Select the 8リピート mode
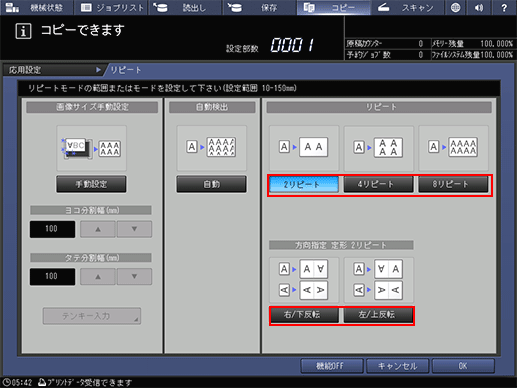Image resolution: width=517 pixels, height=388 pixels. pos(453,184)
